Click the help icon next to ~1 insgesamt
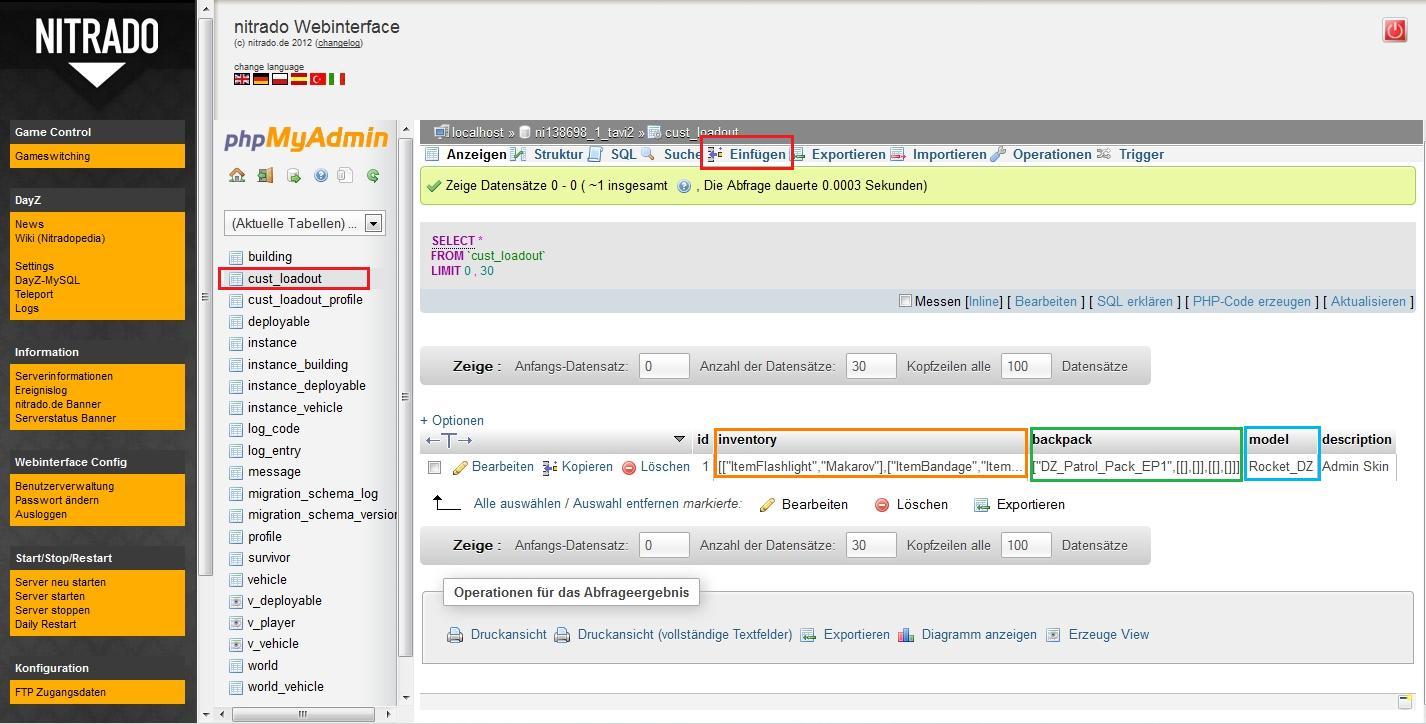 684,186
